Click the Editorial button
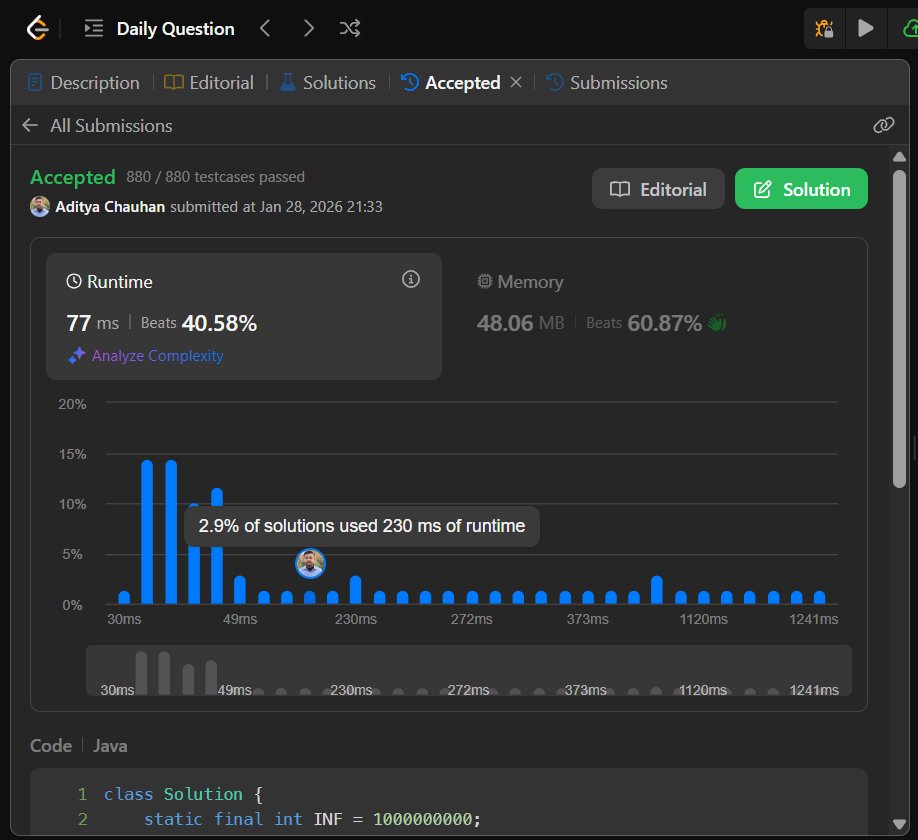The image size is (918, 840). tap(658, 189)
